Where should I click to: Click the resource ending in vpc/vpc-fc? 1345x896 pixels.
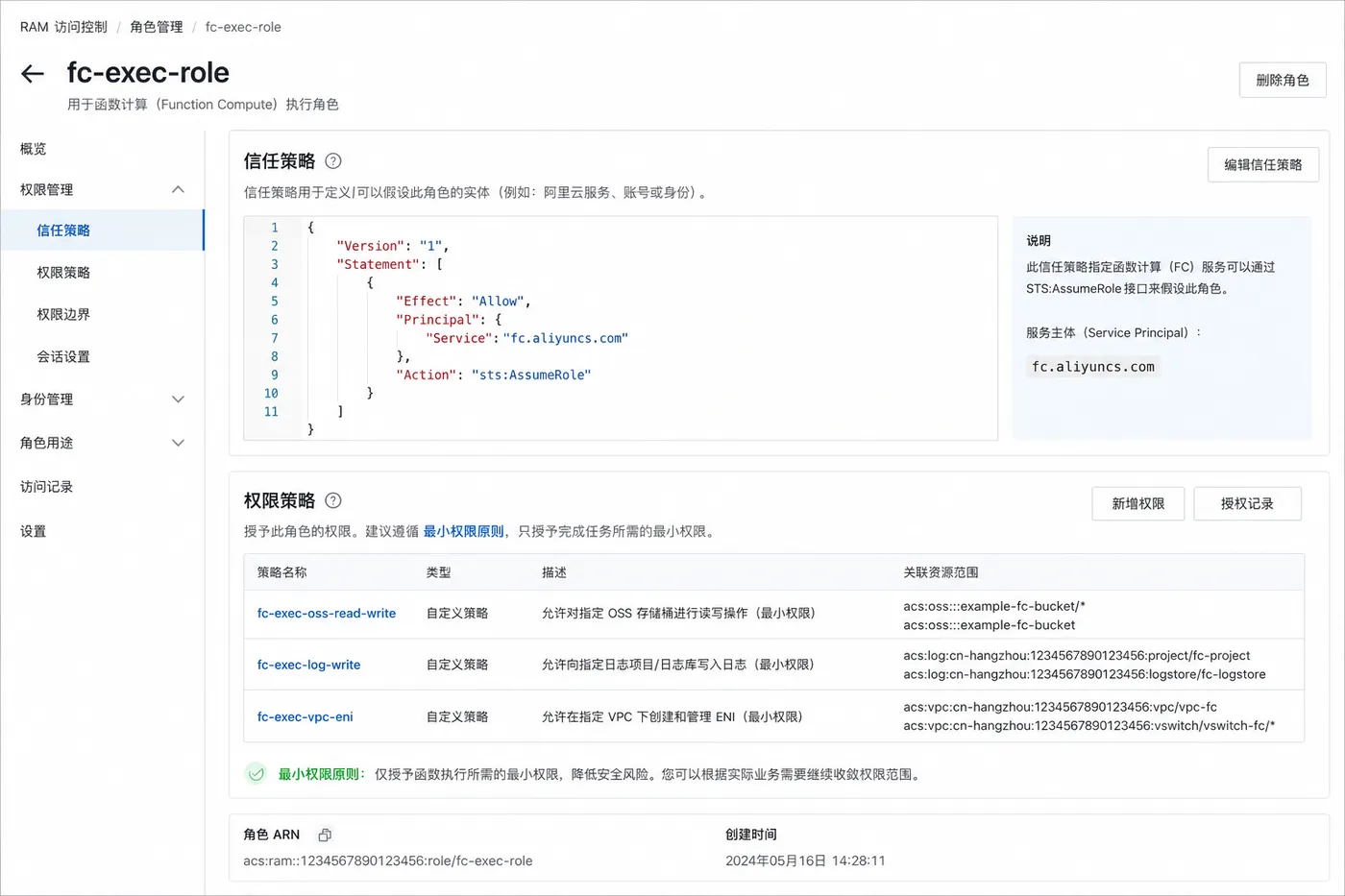coord(1060,707)
